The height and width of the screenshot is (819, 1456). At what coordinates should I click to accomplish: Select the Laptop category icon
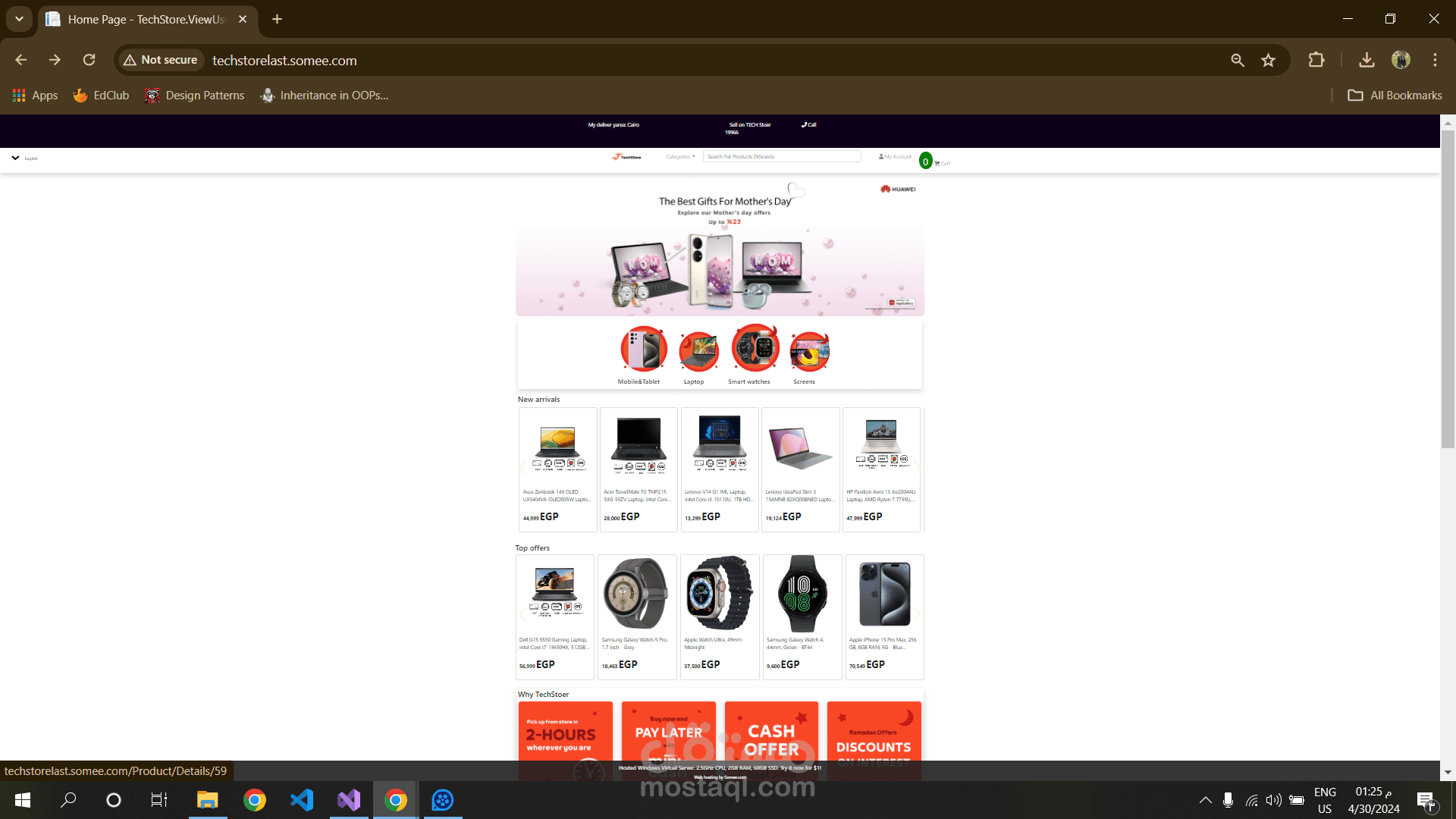click(698, 351)
